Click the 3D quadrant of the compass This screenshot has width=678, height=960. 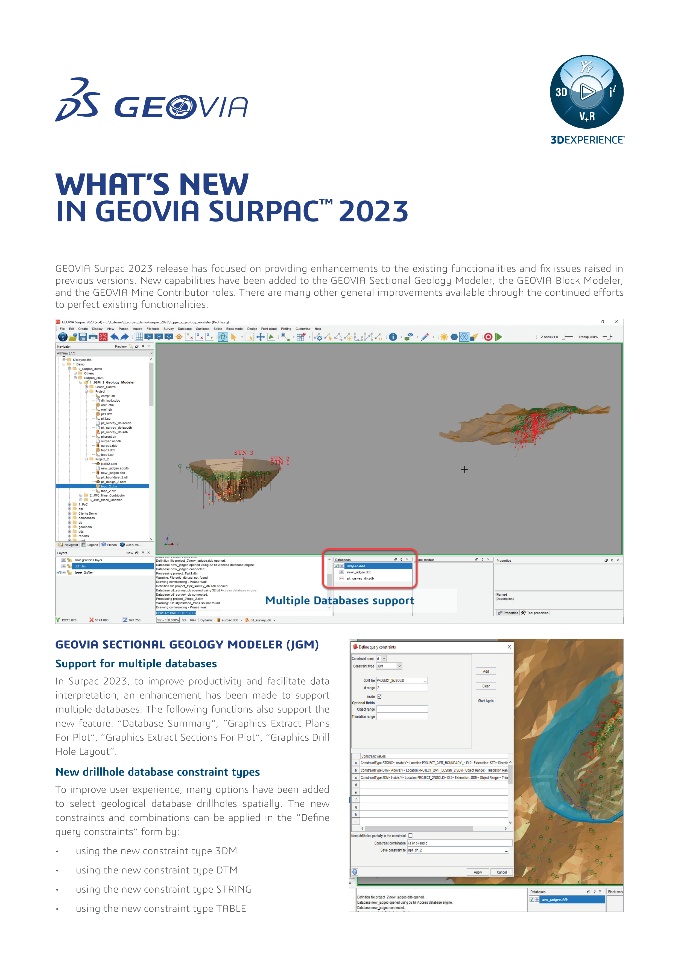(561, 92)
